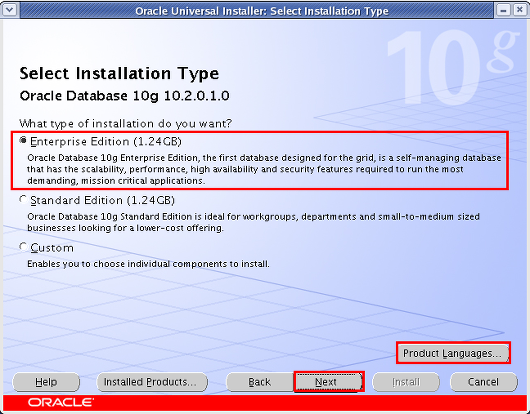Proceed with the Next button
This screenshot has width=530, height=414.
(328, 382)
